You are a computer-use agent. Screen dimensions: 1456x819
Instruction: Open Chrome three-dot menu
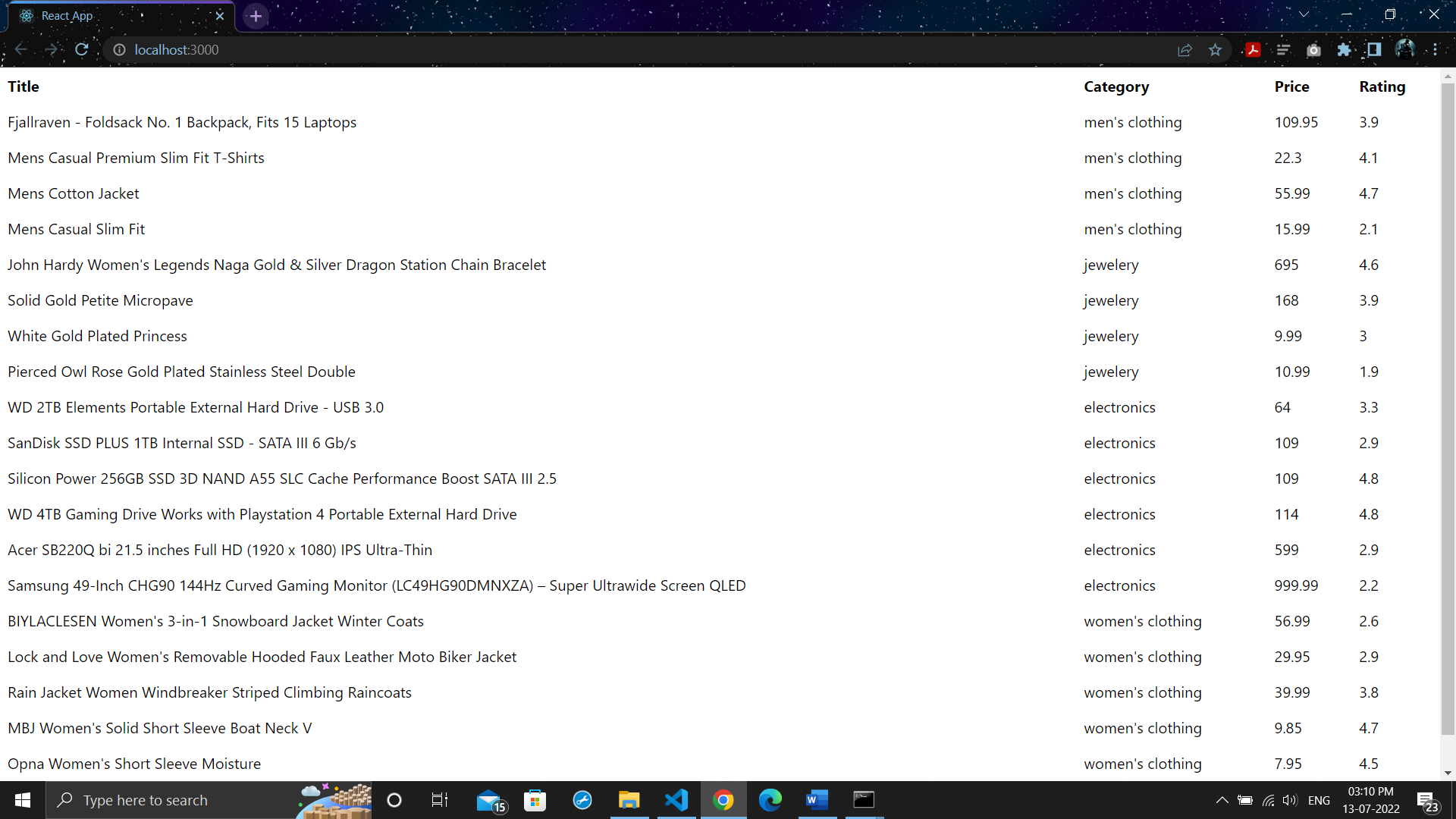pyautogui.click(x=1436, y=50)
